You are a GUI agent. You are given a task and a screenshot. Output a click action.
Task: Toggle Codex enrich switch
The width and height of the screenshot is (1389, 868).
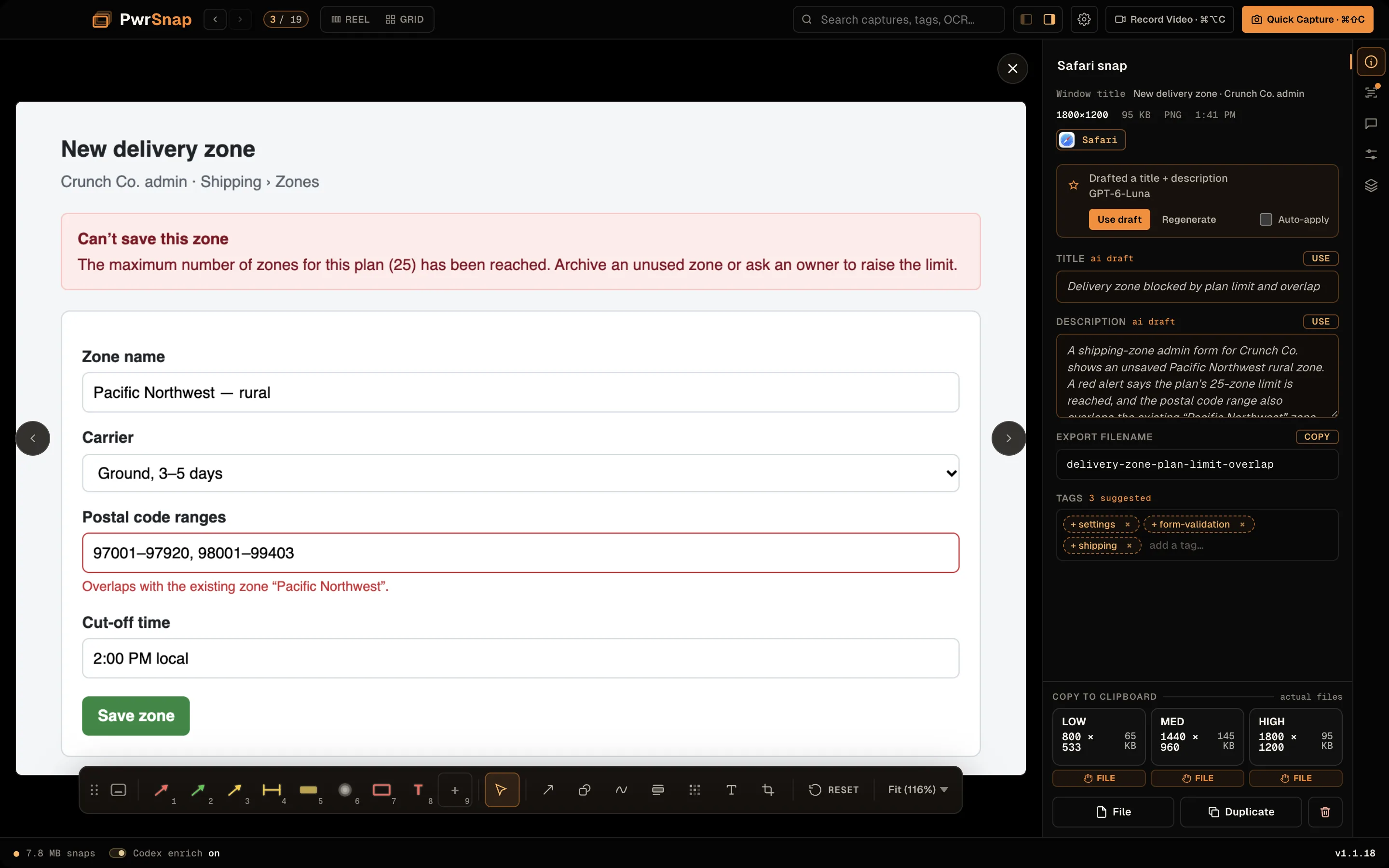(118, 853)
